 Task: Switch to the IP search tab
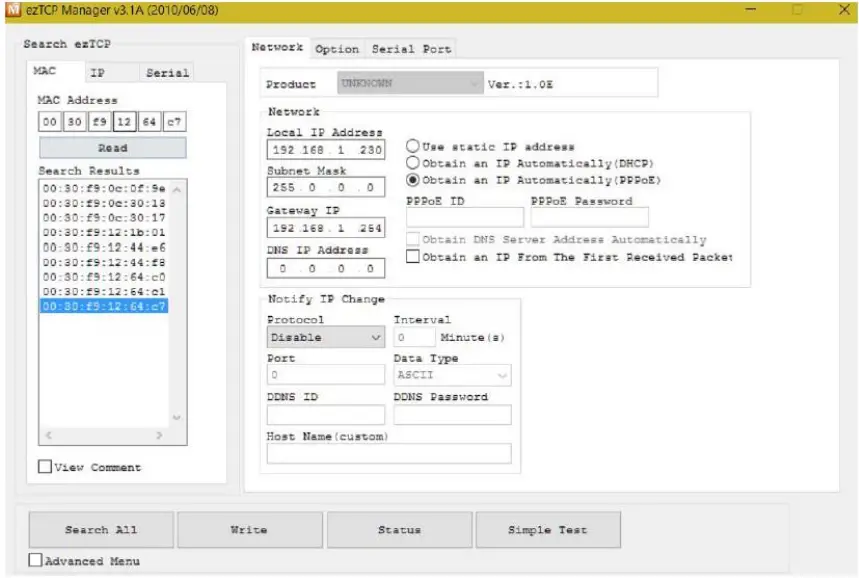97,73
